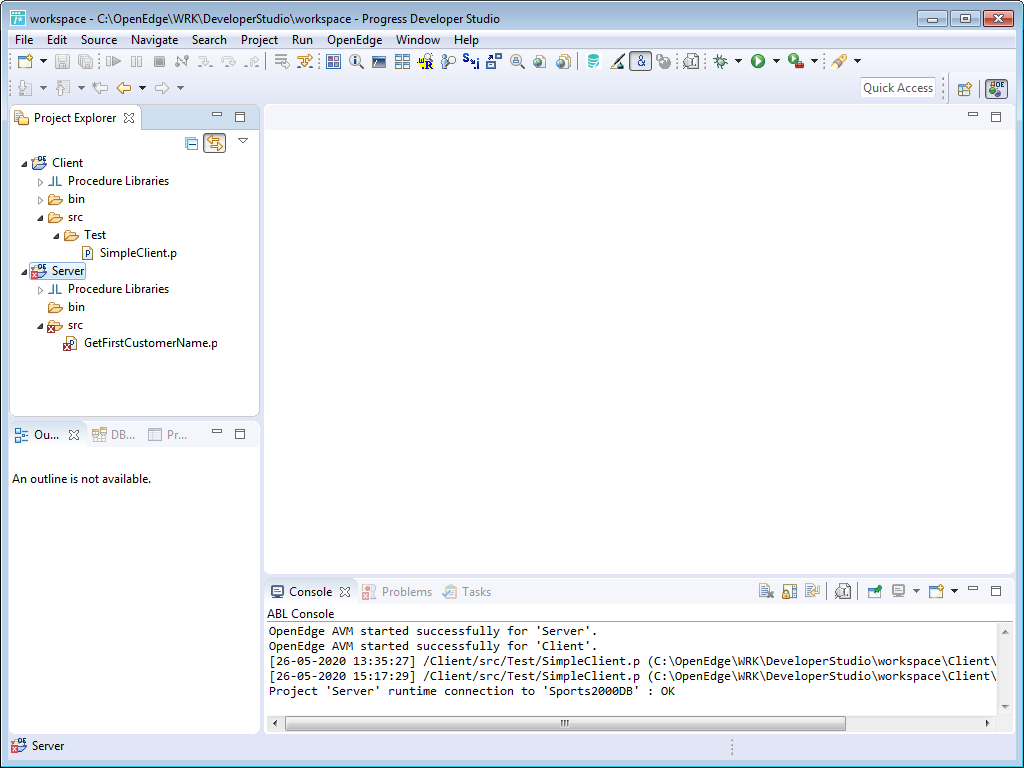
Task: Collapse the Server project node
Action: click(x=24, y=272)
